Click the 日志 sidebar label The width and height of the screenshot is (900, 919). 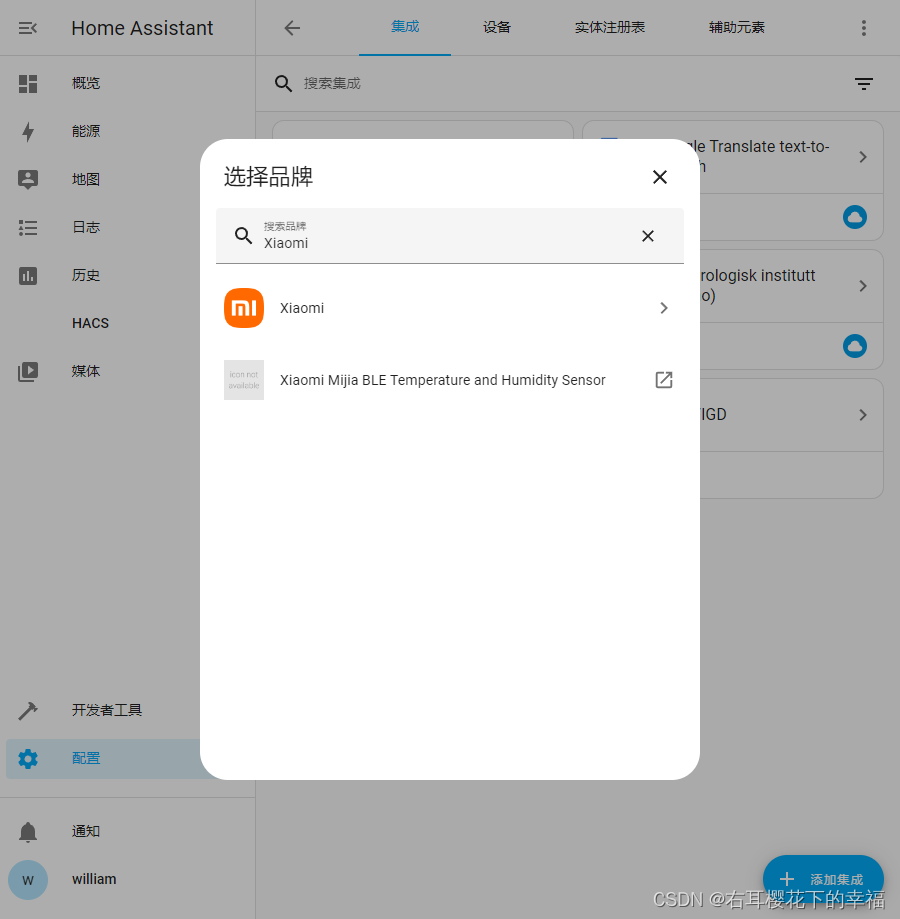point(86,227)
